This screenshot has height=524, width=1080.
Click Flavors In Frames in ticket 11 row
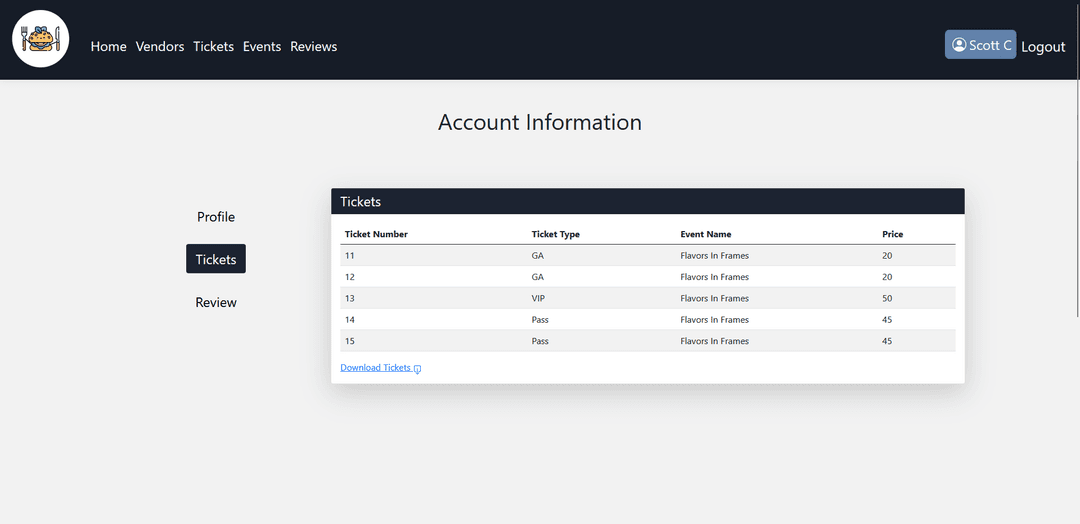point(714,255)
